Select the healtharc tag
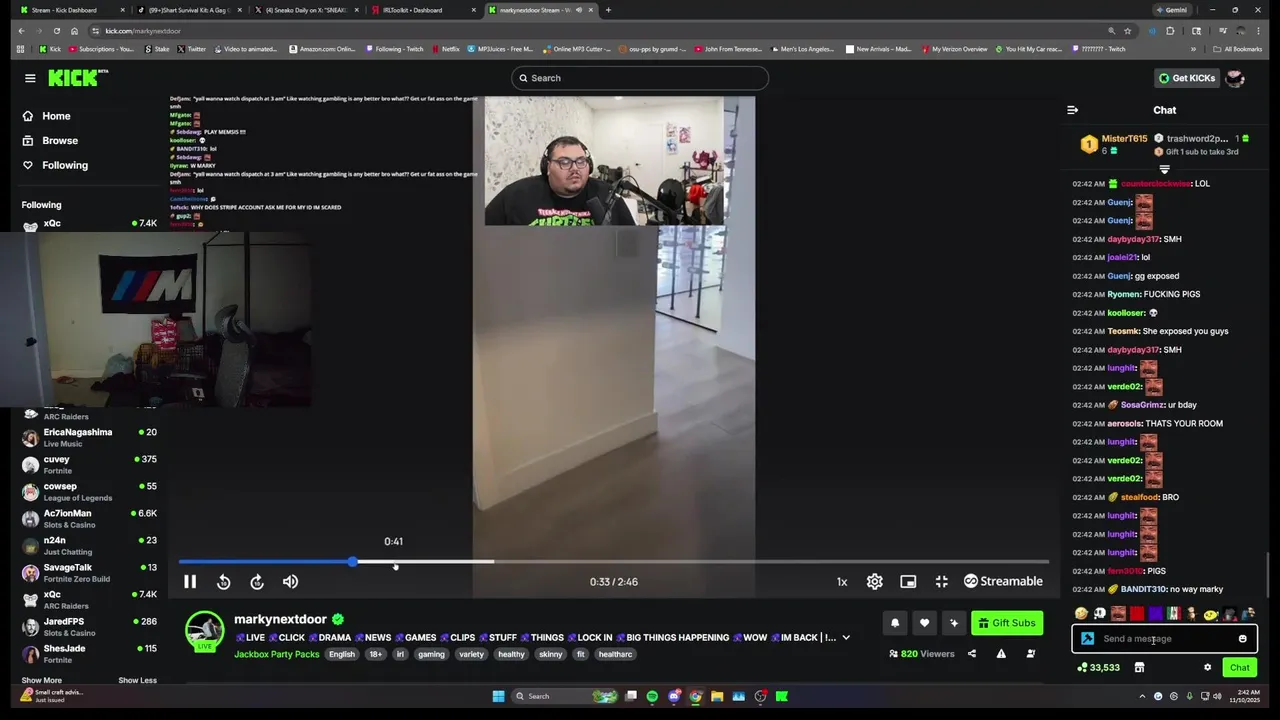The height and width of the screenshot is (720, 1280). click(615, 654)
